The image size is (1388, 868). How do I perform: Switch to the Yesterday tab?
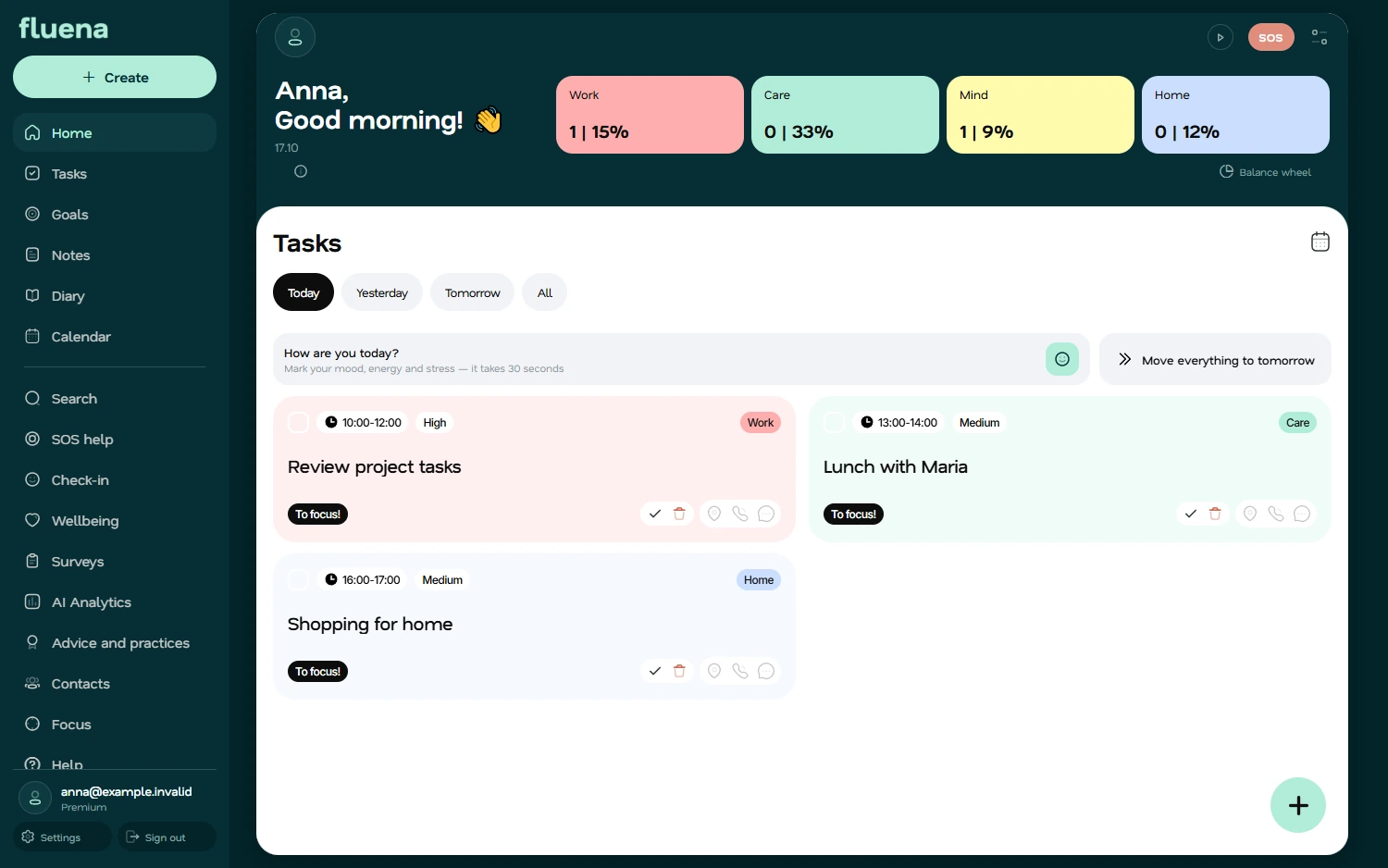tap(382, 292)
